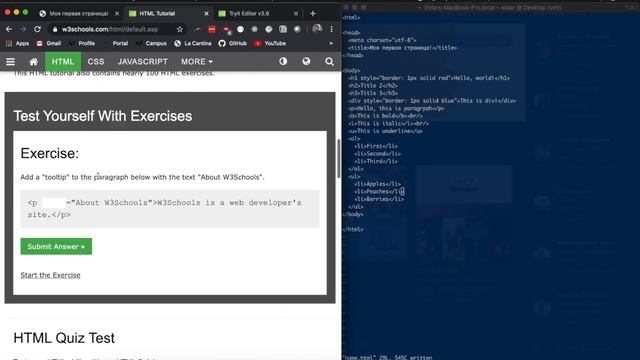Screen dimensions: 640x360
Task: Click Test Yourself With Exercises heading
Action: [x=103, y=116]
